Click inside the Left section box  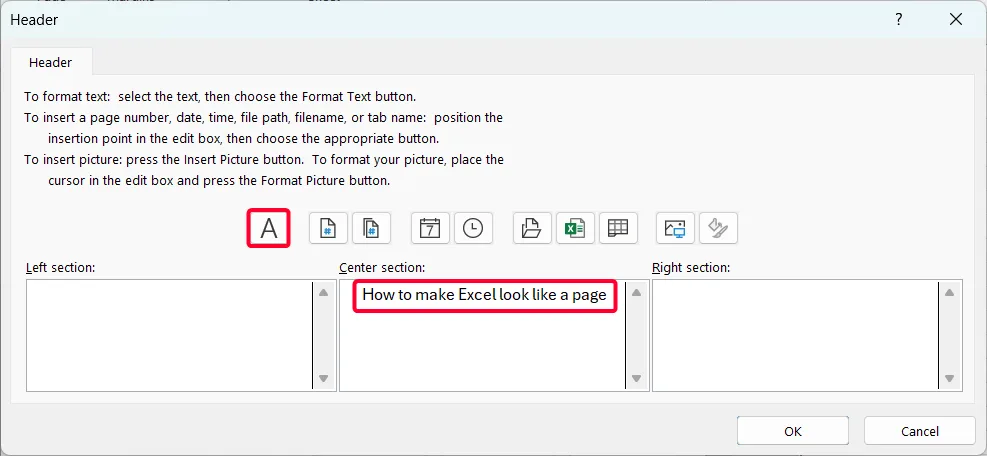click(169, 335)
